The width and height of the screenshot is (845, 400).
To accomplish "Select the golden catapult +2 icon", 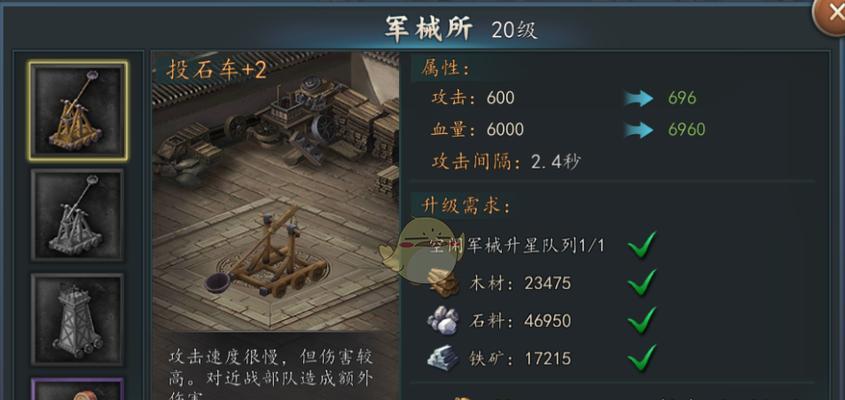I will coord(78,111).
